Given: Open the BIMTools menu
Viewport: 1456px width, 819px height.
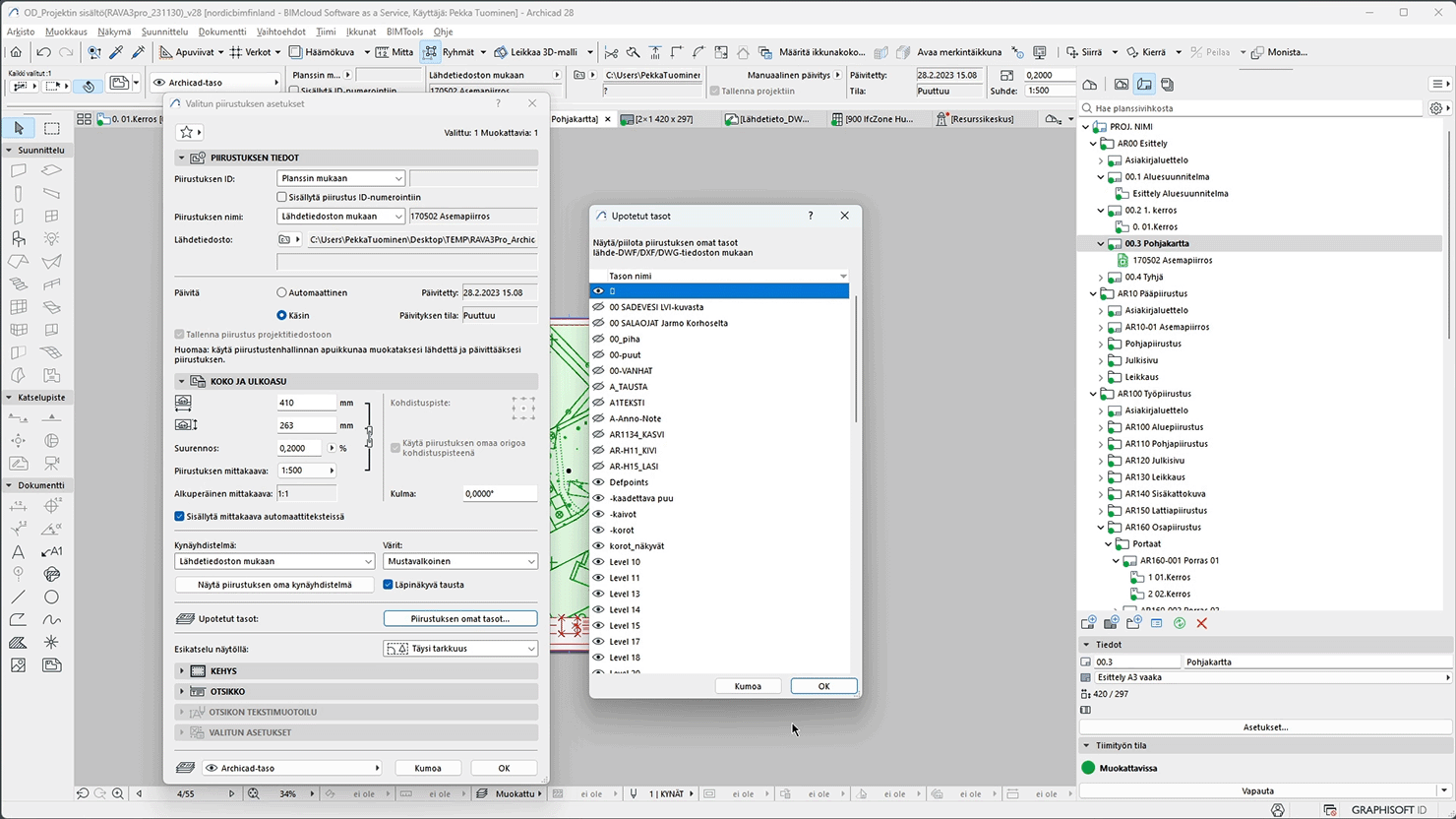Looking at the screenshot, I should click(404, 31).
